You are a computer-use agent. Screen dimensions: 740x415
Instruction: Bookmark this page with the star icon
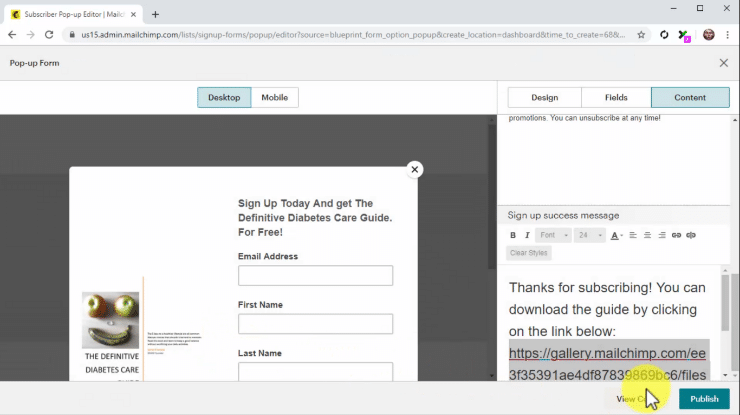pyautogui.click(x=641, y=34)
